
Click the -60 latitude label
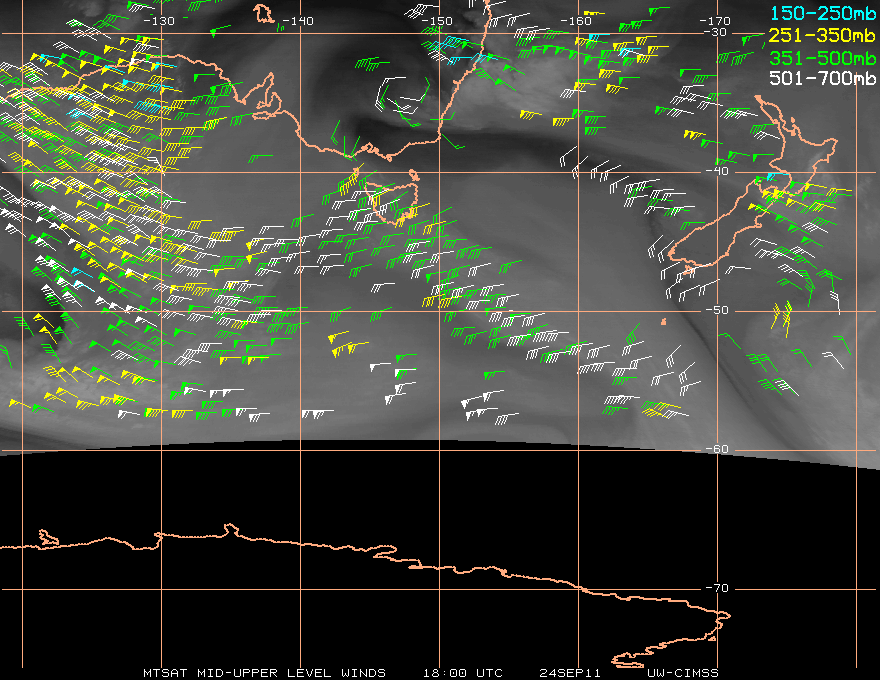coord(715,449)
